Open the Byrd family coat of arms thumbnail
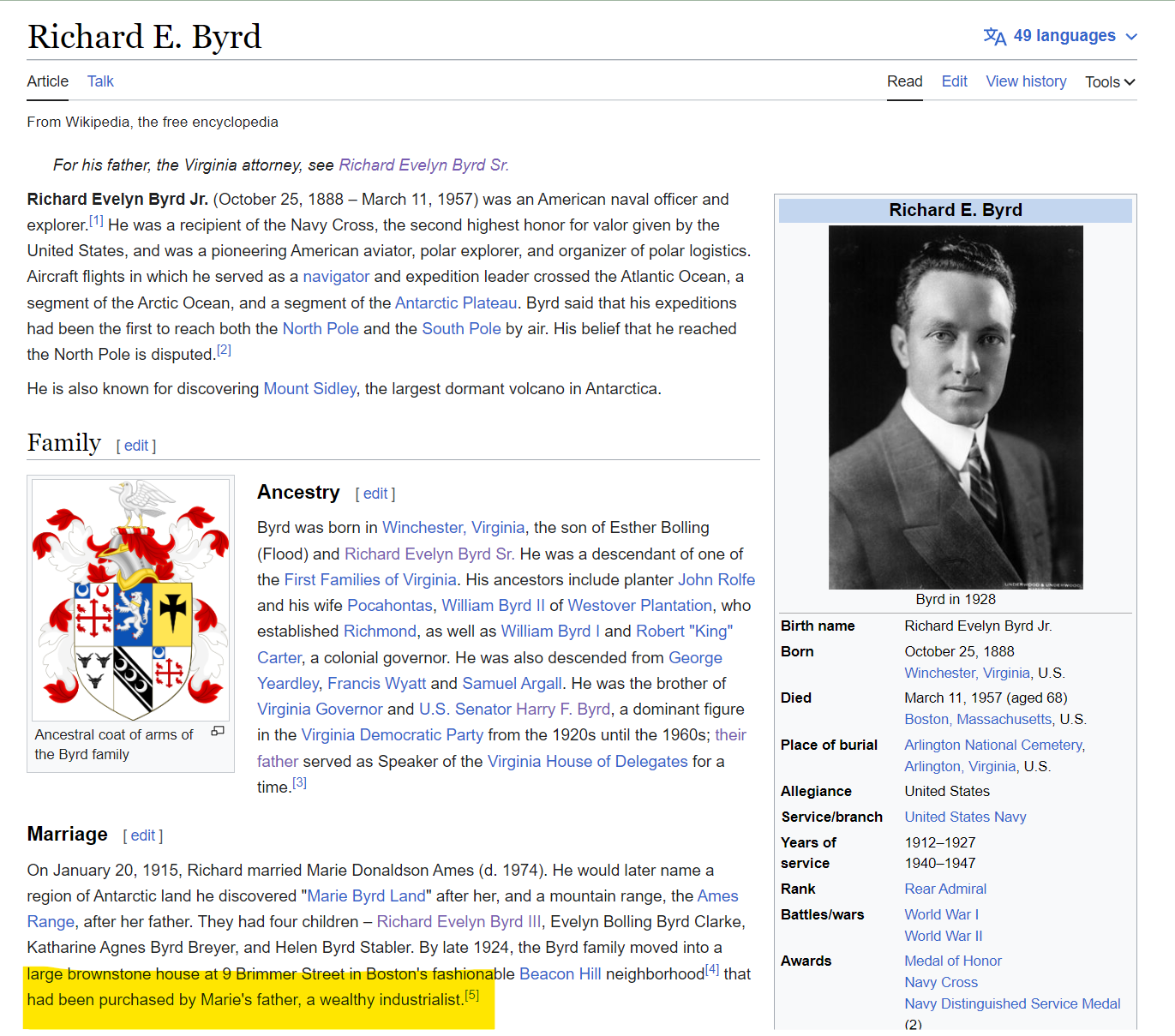Viewport: 1175px width, 1036px height. pyautogui.click(x=131, y=599)
